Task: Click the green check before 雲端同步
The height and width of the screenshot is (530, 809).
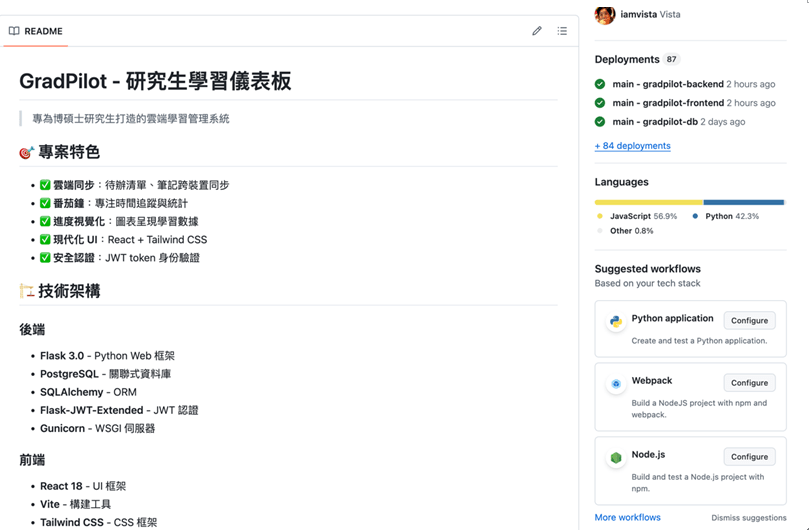Action: [45, 185]
